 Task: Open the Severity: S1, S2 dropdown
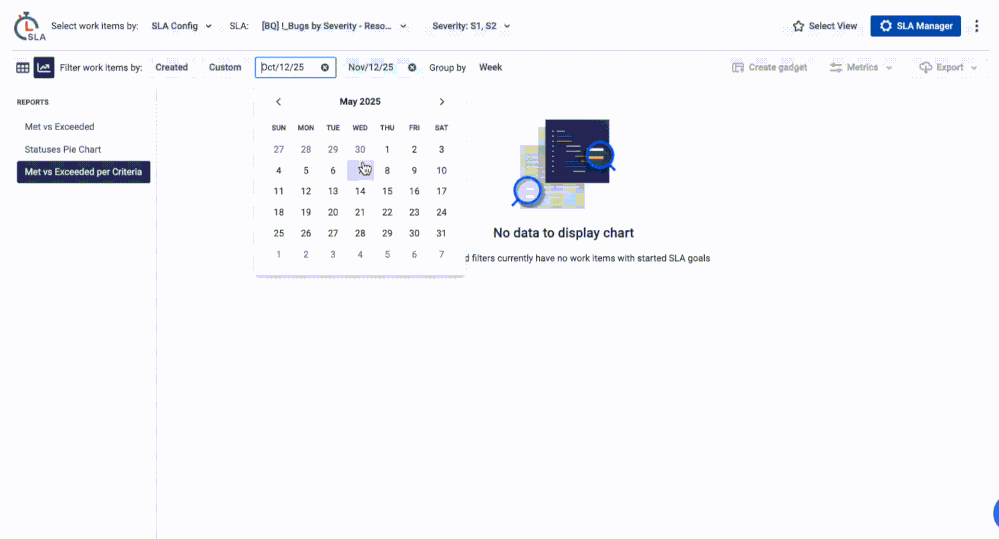pyautogui.click(x=471, y=26)
